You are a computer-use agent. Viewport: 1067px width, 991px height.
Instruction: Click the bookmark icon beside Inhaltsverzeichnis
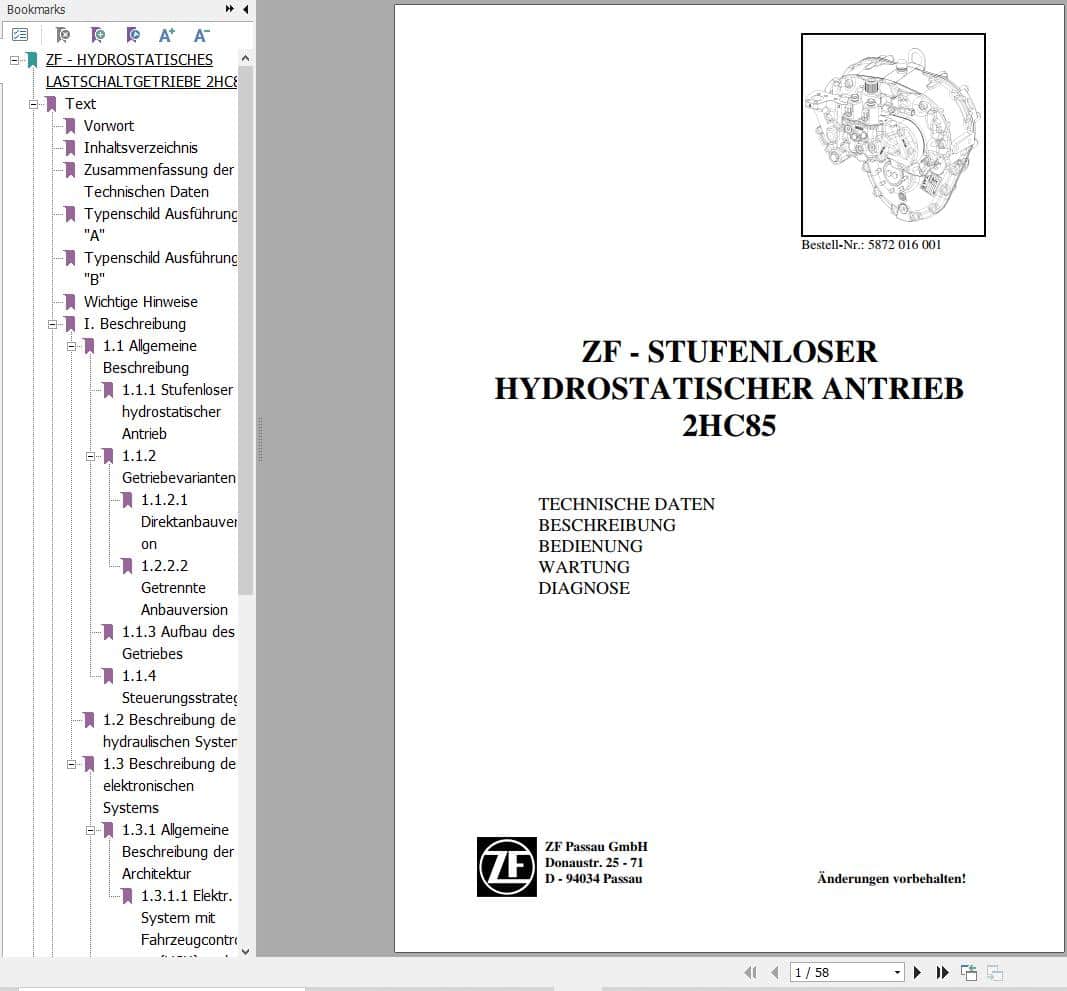(70, 148)
